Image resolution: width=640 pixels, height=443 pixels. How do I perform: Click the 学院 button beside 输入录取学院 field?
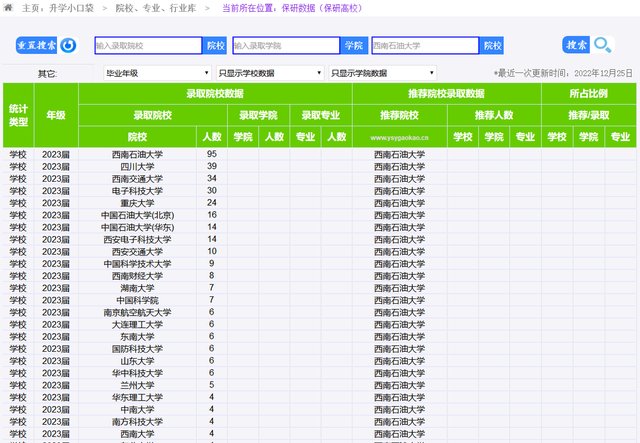353,46
